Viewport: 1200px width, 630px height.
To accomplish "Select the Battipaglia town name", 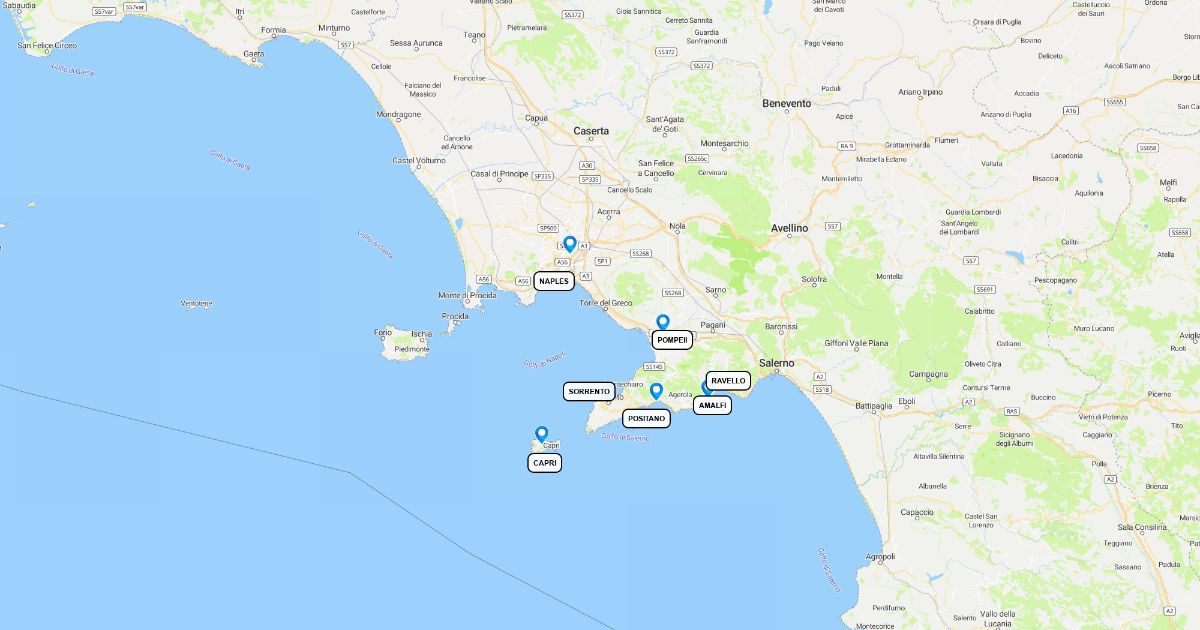I will pyautogui.click(x=876, y=406).
